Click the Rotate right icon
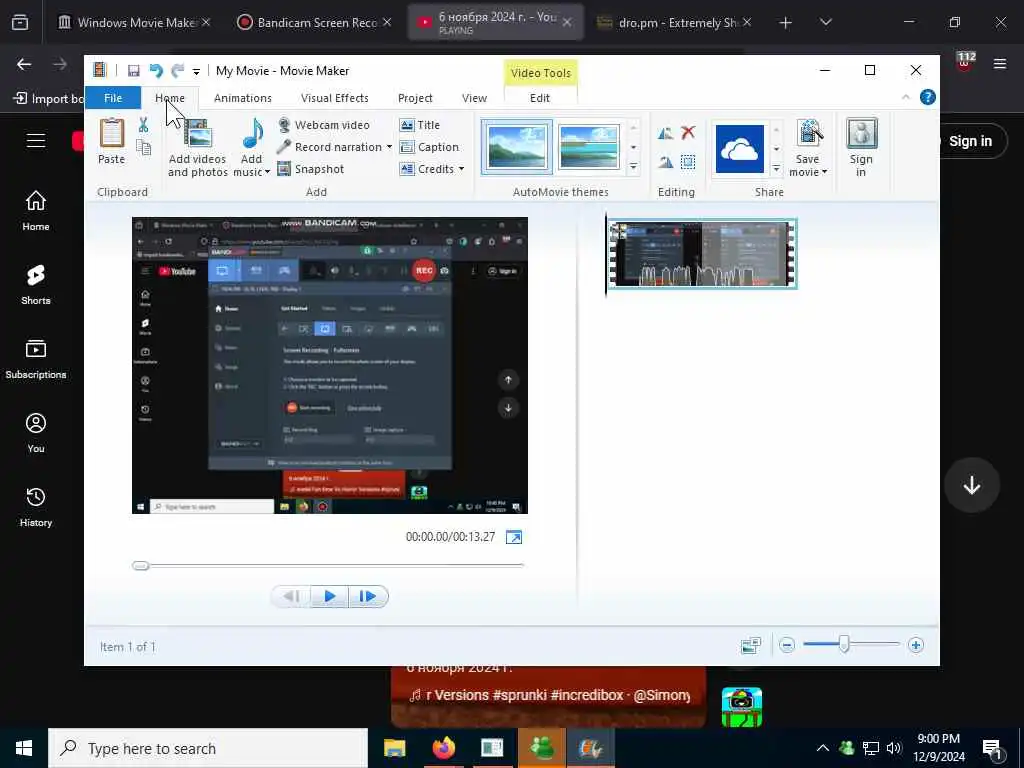The height and width of the screenshot is (768, 1024). click(665, 162)
